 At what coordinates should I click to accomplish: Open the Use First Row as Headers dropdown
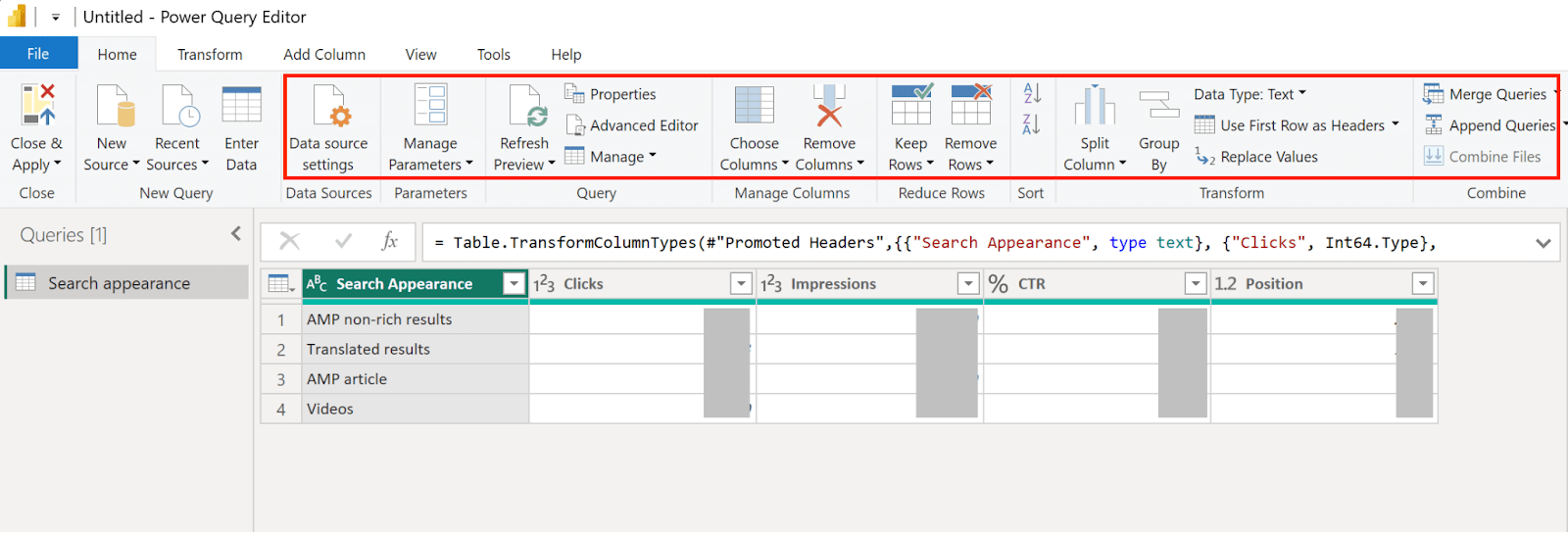(x=1297, y=125)
